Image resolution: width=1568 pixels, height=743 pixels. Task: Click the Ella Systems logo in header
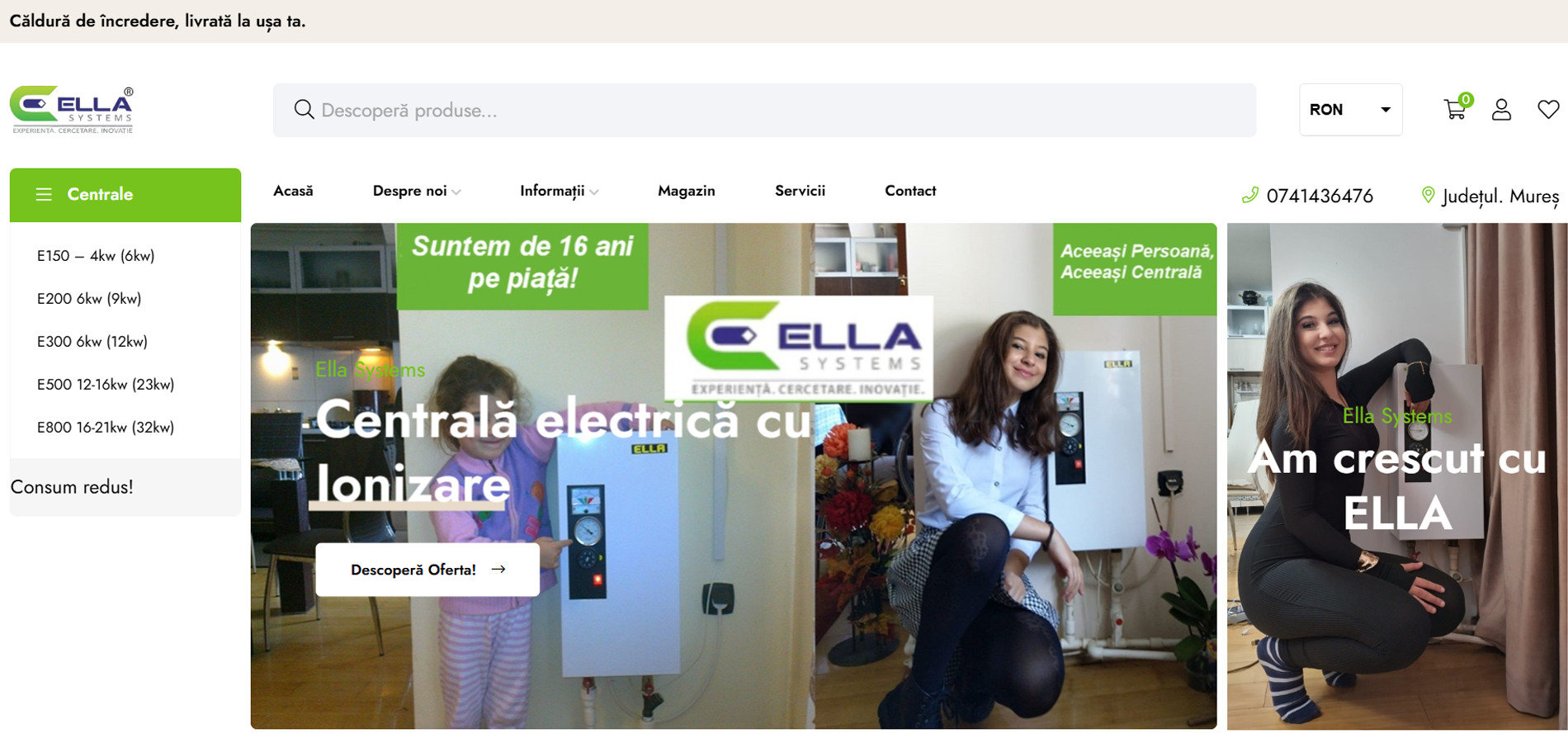point(72,110)
